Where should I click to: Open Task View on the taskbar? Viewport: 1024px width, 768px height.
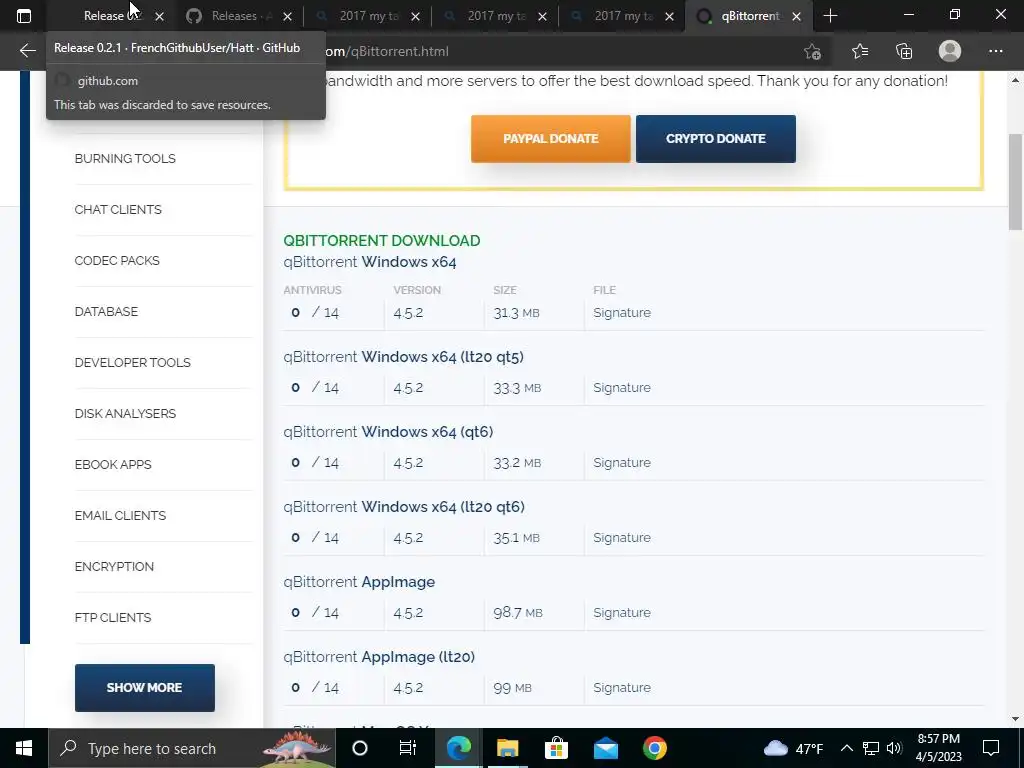[x=408, y=748]
